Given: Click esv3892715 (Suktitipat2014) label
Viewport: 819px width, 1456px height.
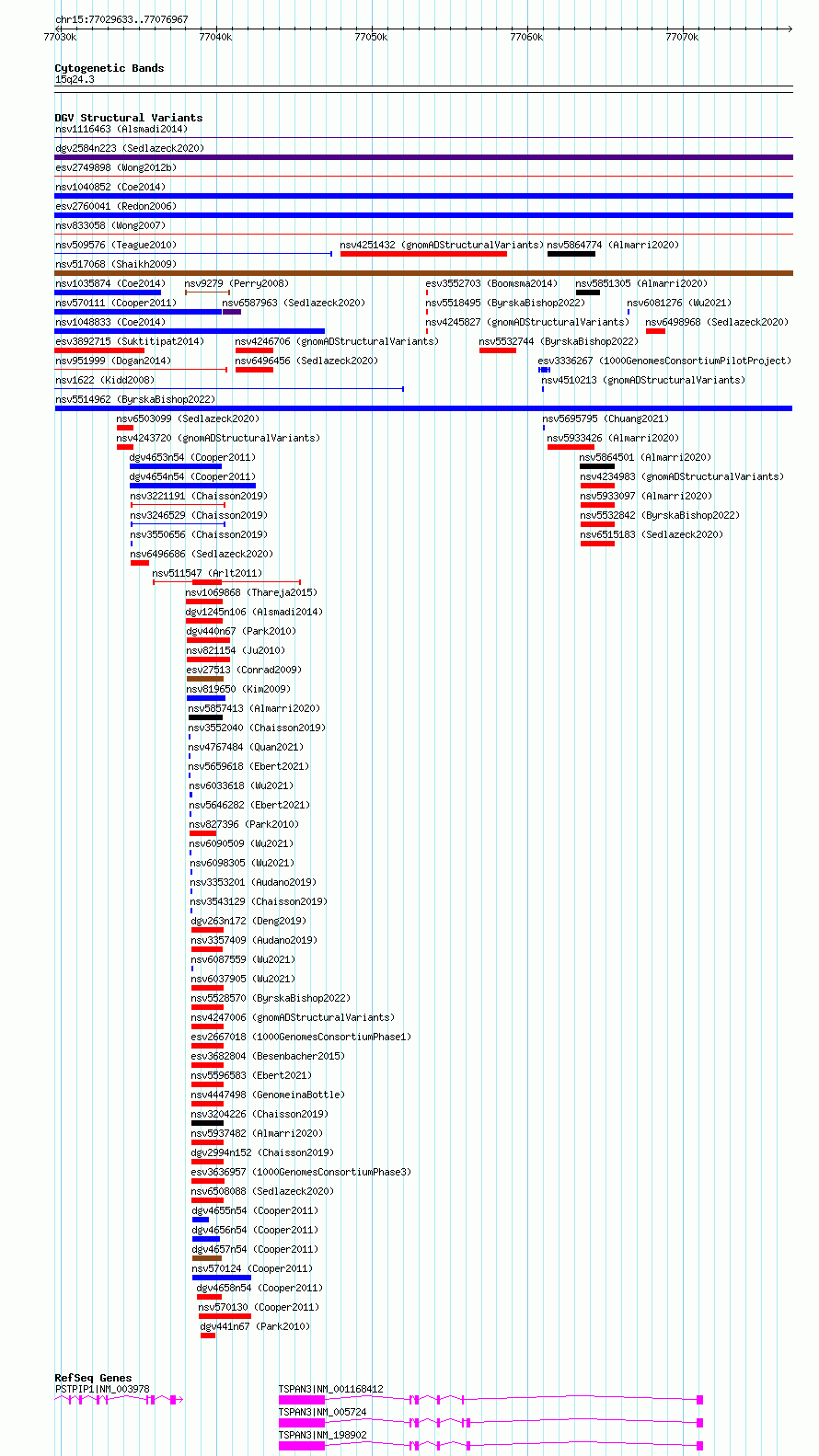Looking at the screenshot, I should tap(129, 341).
